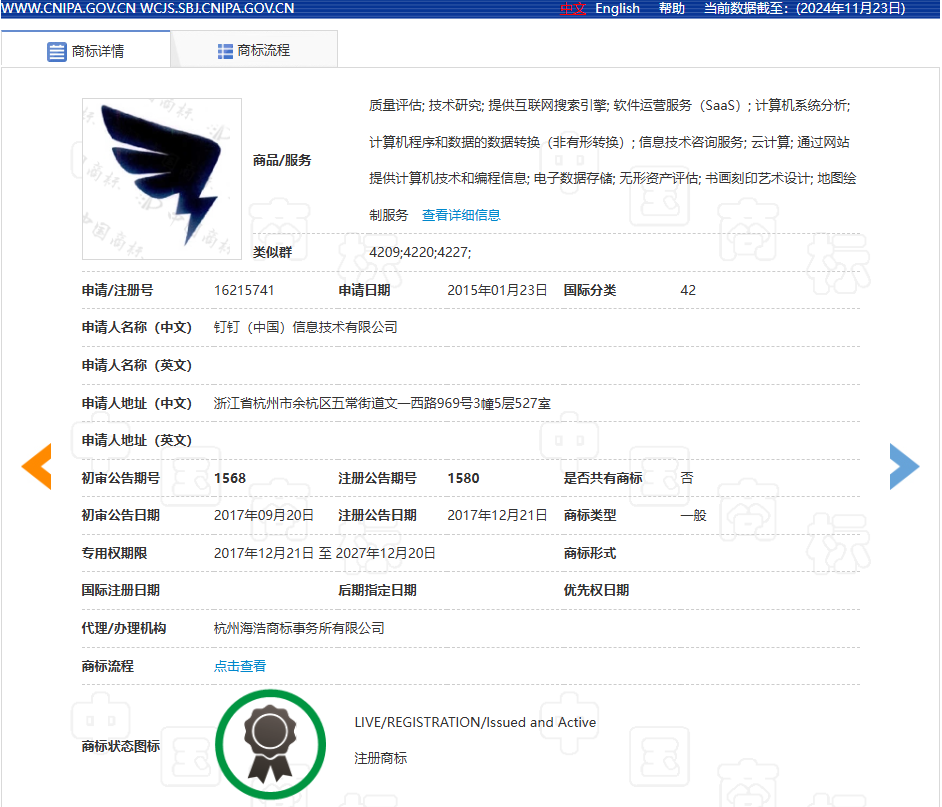The width and height of the screenshot is (942, 807).
Task: Select the 国际注册日期 field label
Action: tap(121, 591)
